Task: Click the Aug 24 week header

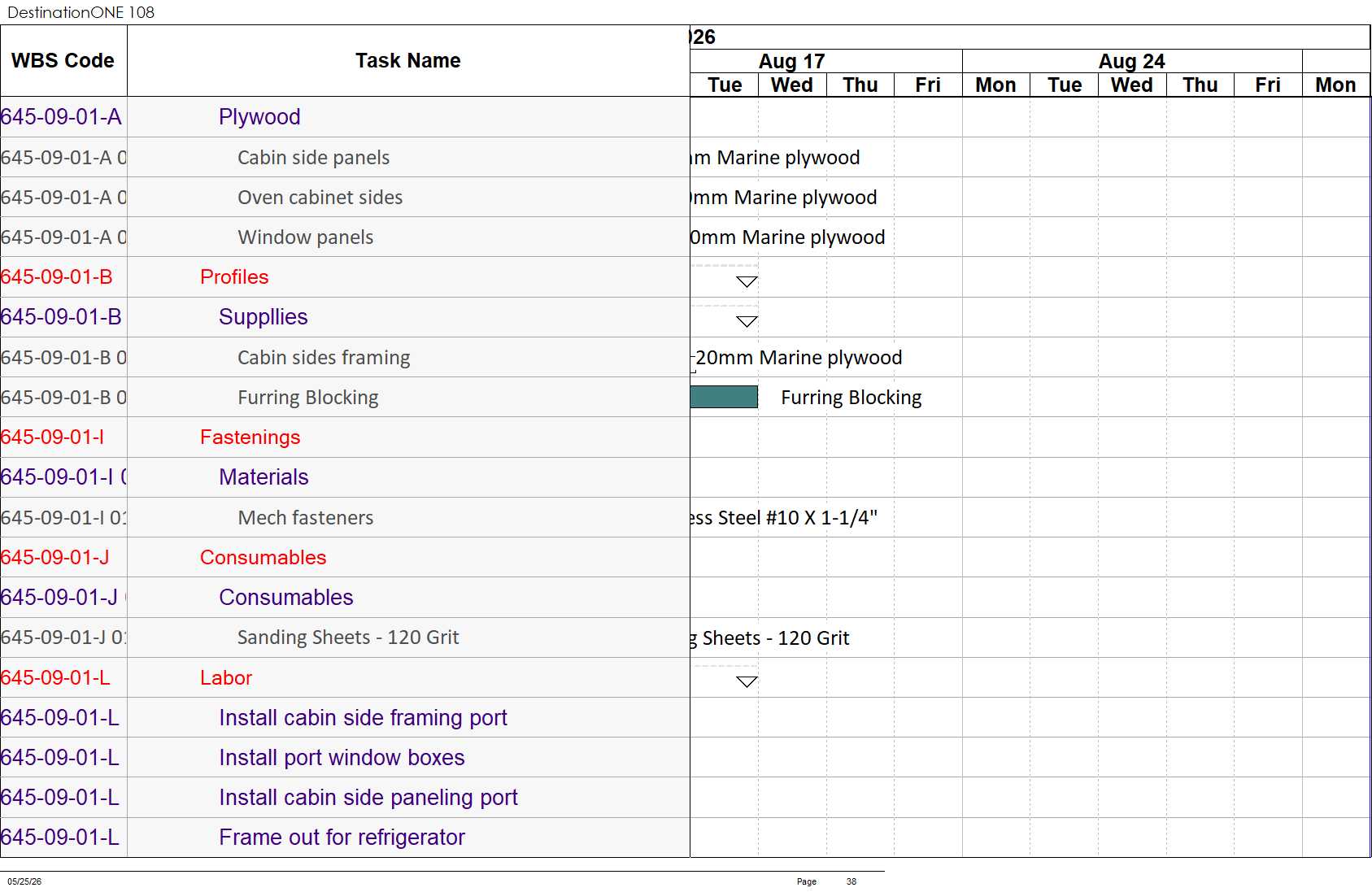Action: click(1131, 62)
